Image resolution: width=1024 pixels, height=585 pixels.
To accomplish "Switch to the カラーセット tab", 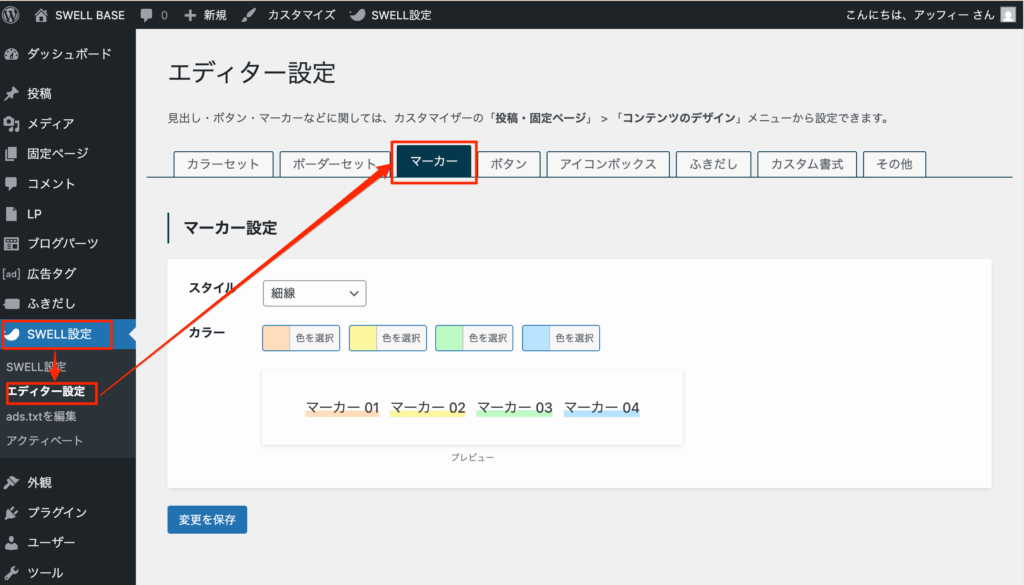I will pyautogui.click(x=222, y=163).
